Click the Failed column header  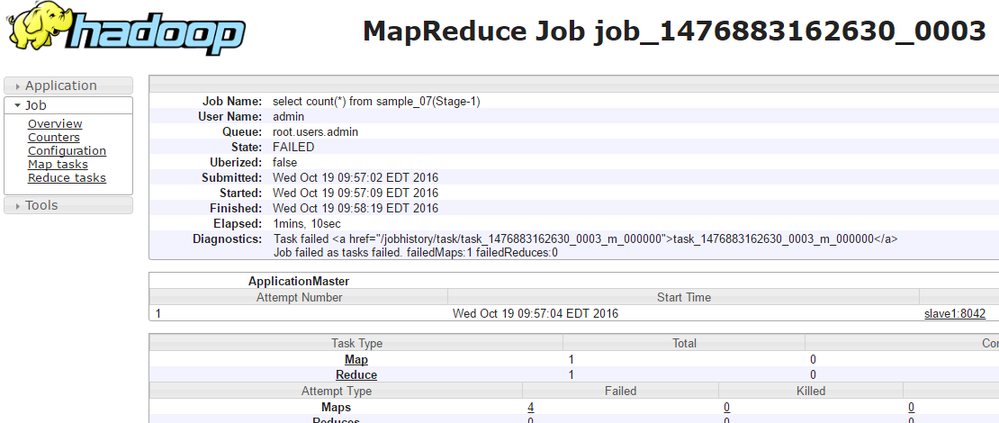[x=621, y=391]
